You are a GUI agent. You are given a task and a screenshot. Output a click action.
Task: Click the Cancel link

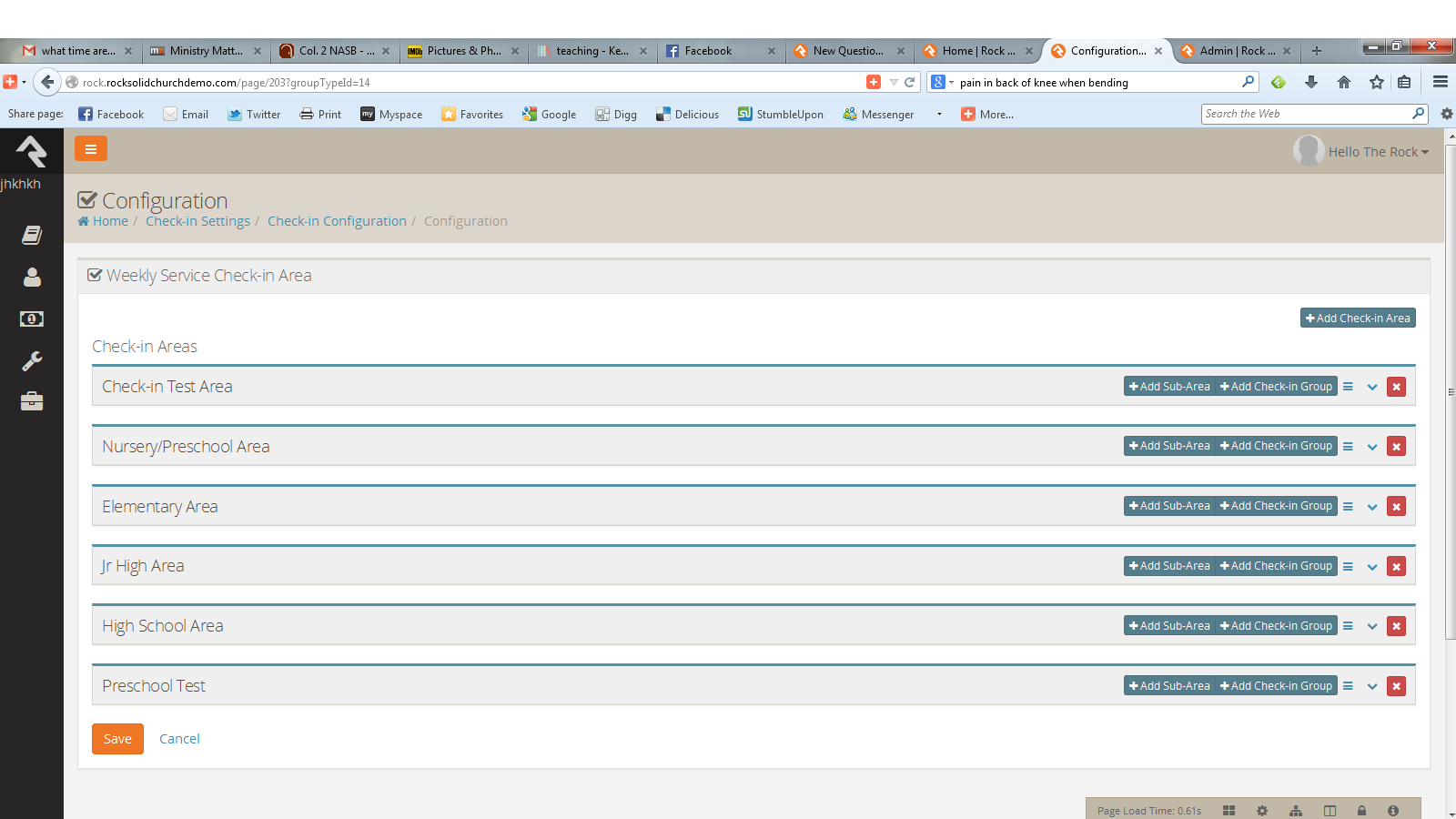coord(179,739)
